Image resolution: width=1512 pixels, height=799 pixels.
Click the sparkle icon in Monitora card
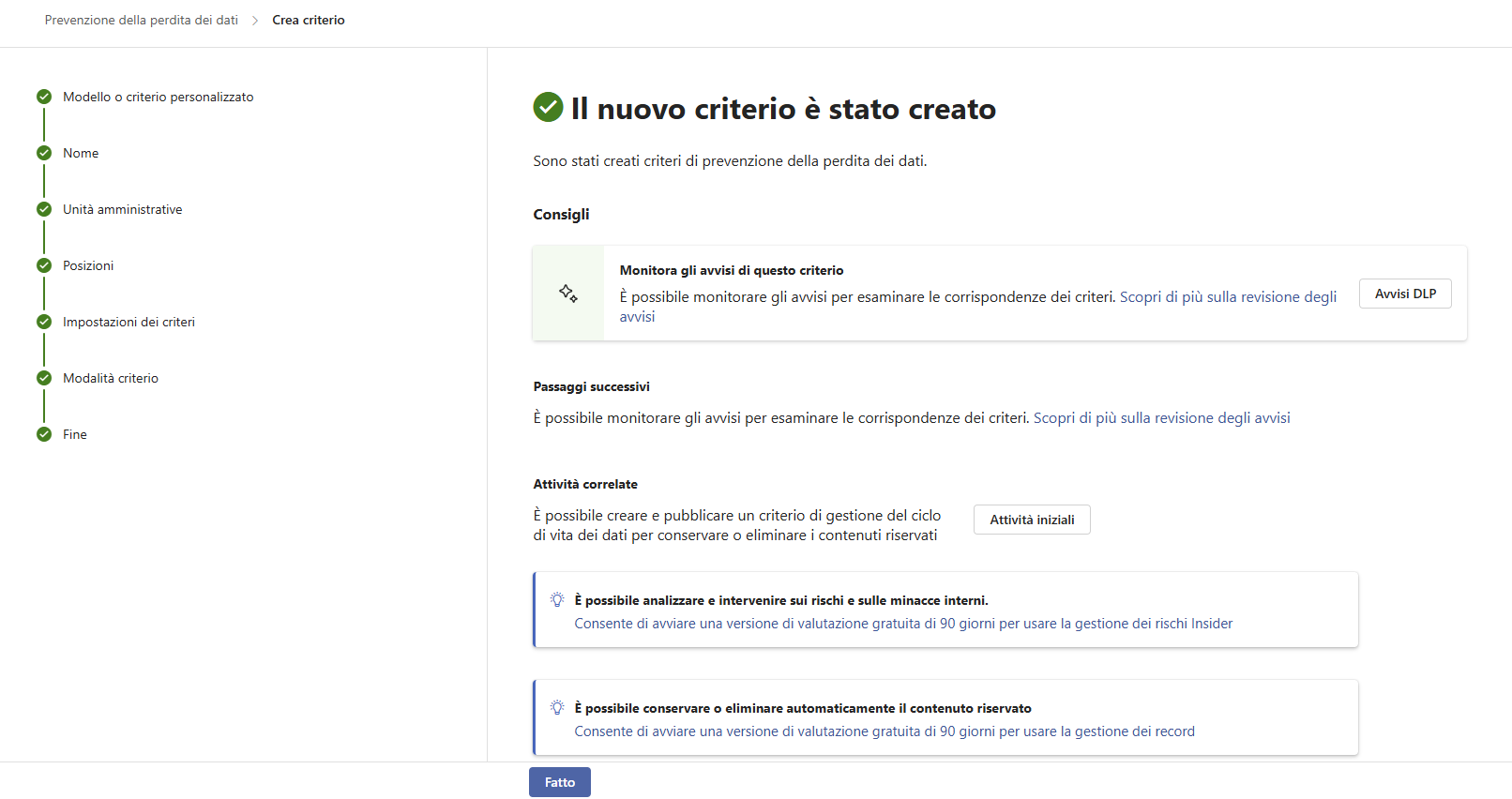click(x=568, y=293)
